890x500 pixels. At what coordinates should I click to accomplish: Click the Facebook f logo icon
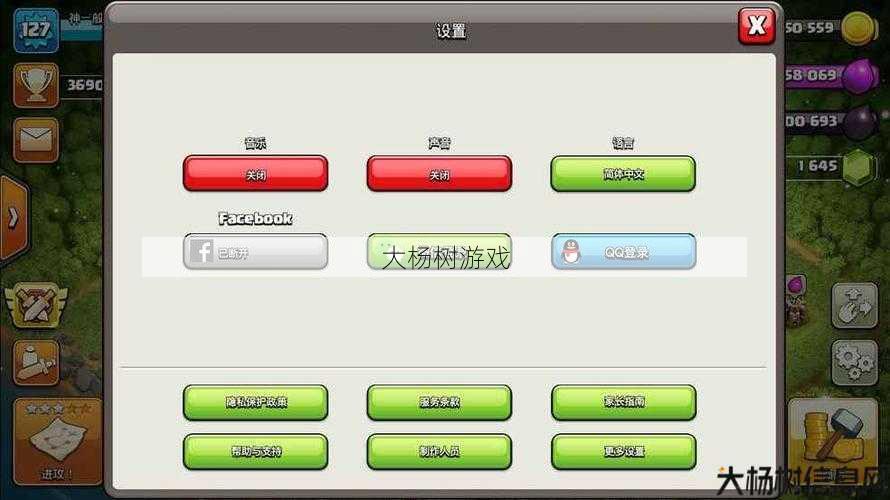pyautogui.click(x=201, y=251)
